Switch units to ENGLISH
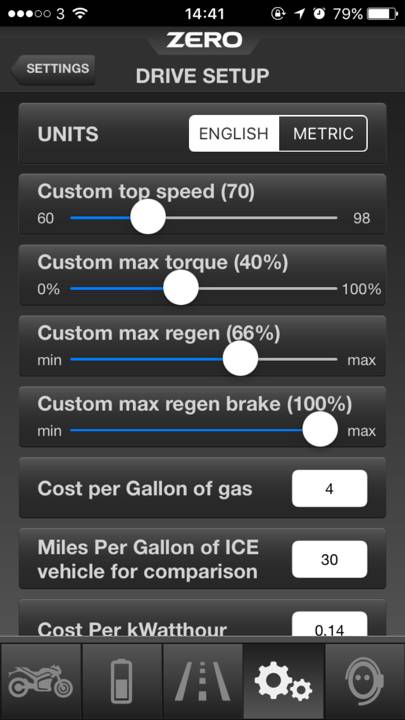Viewport: 405px width, 720px height. (234, 134)
